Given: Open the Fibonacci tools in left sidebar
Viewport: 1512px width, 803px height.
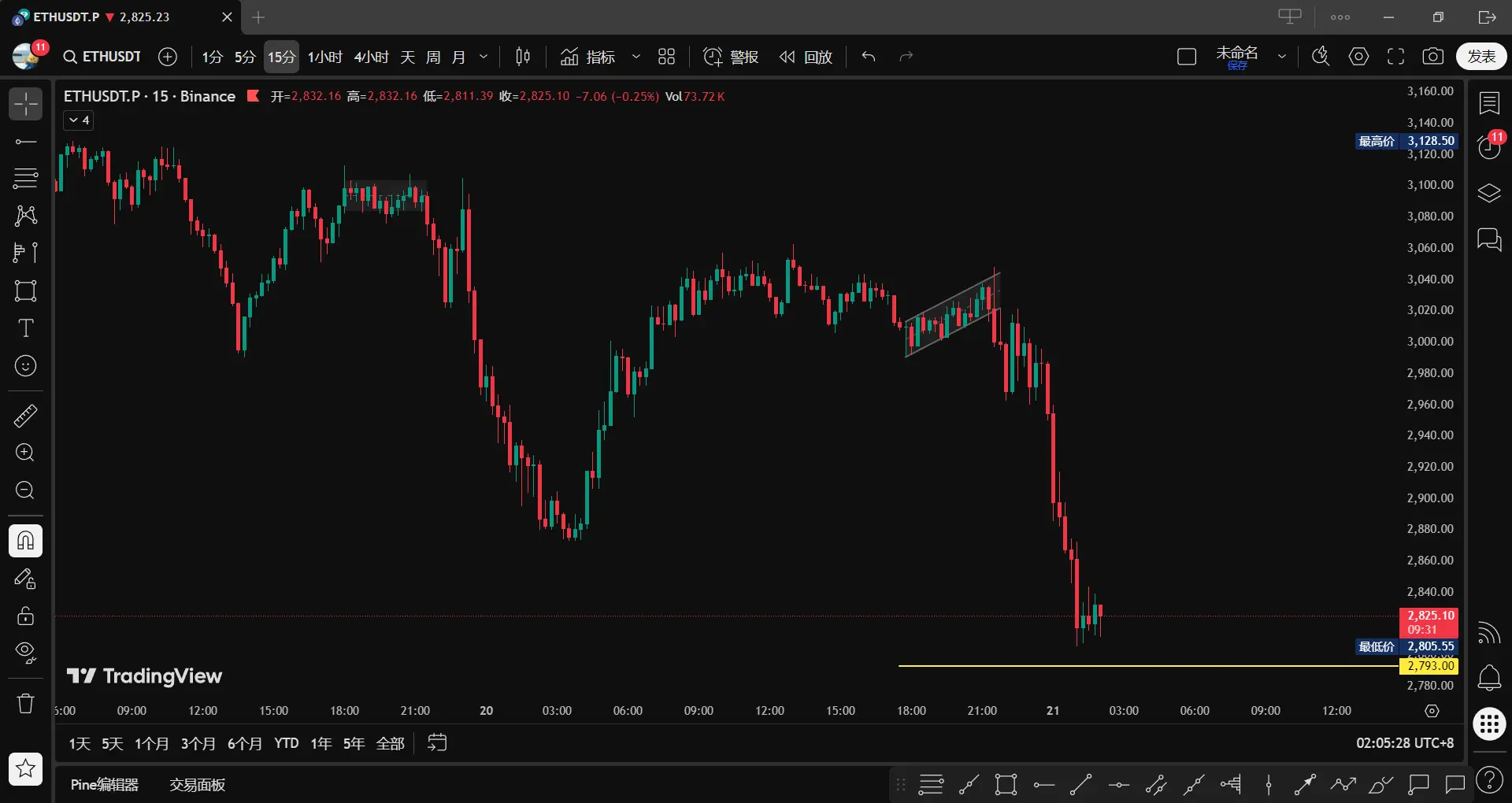Looking at the screenshot, I should pyautogui.click(x=25, y=178).
